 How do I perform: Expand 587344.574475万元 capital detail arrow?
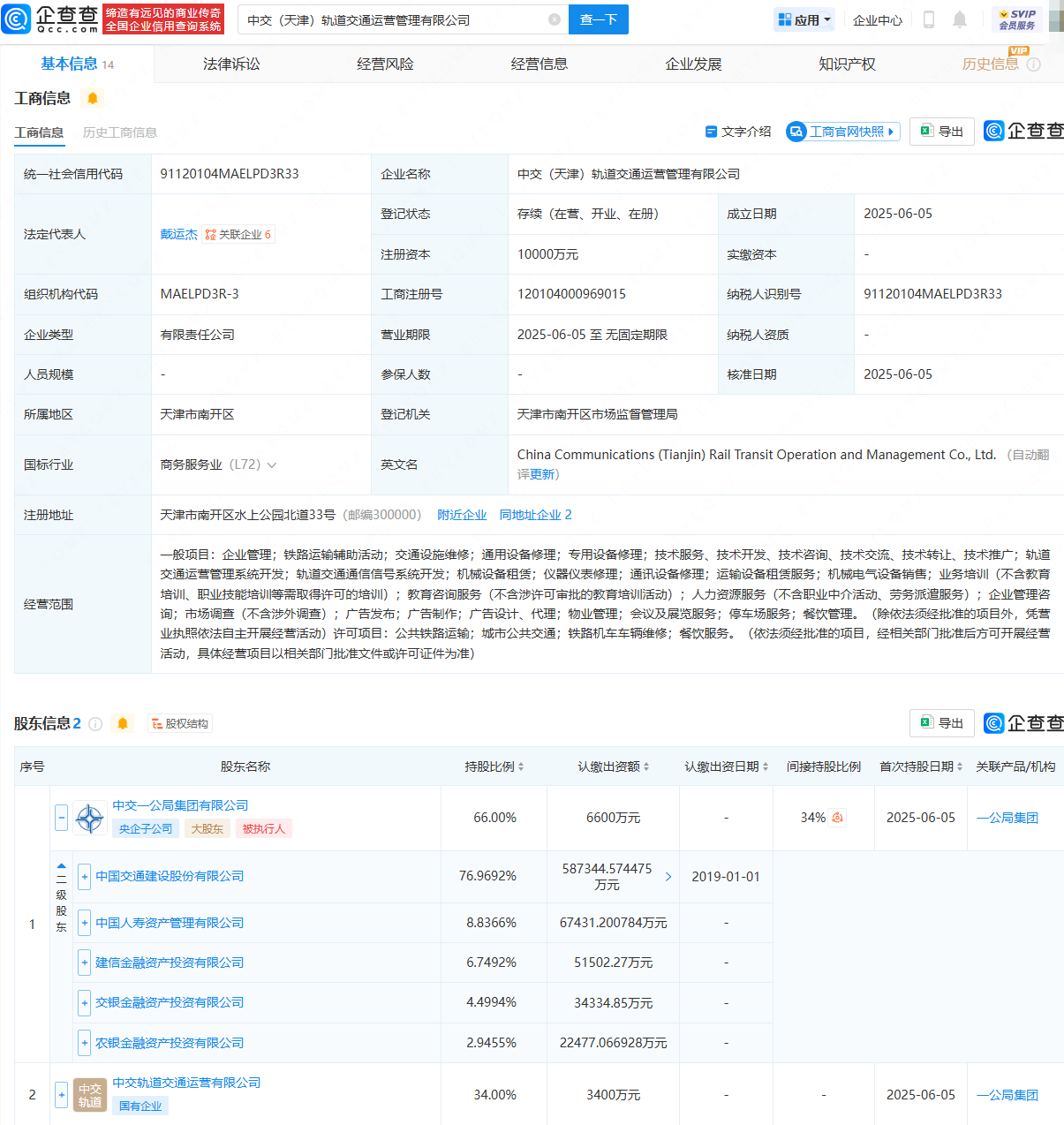click(668, 877)
